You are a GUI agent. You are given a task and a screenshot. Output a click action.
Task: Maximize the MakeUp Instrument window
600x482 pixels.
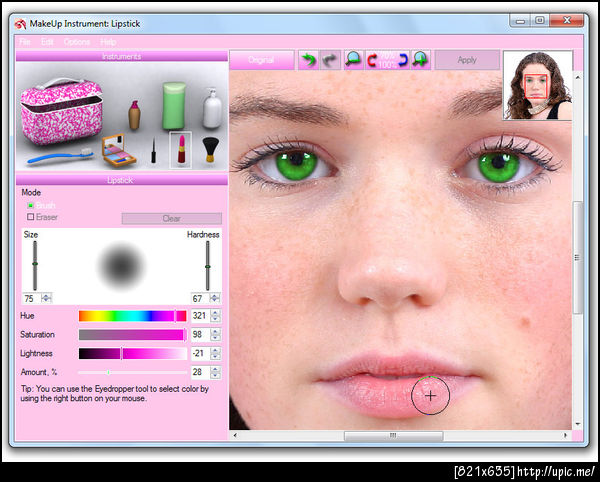[x=540, y=20]
